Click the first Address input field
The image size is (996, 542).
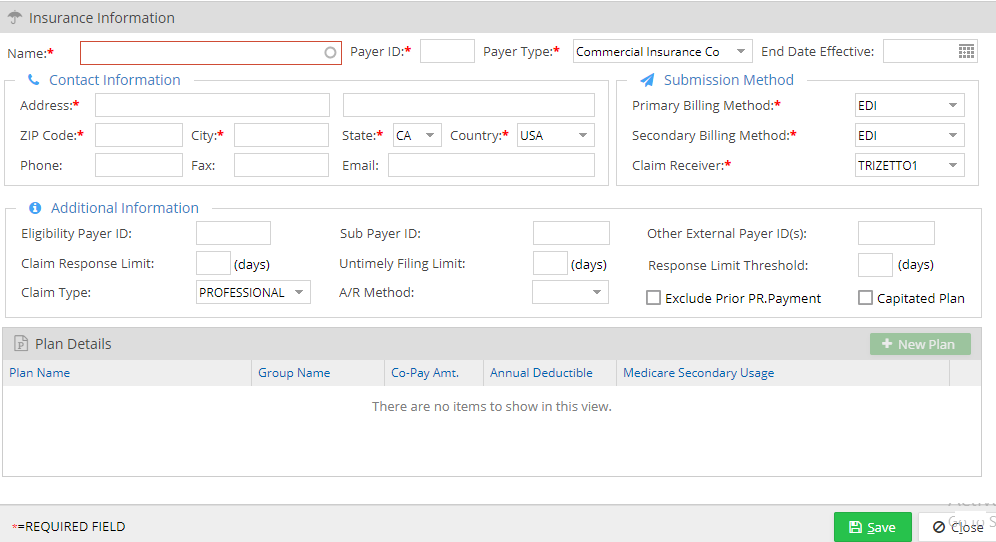point(212,105)
